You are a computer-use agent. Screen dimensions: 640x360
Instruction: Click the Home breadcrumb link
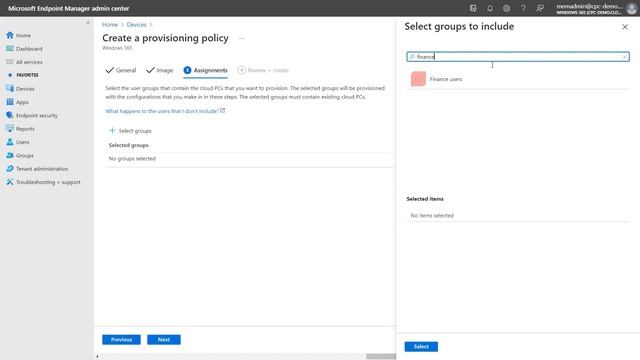coord(110,24)
